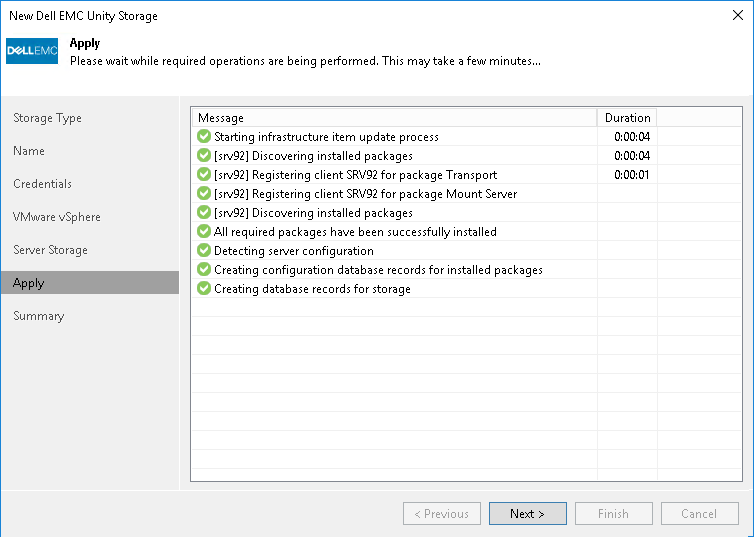754x537 pixels.
Task: Select 'All required packages have been successfully installed'
Action: (x=355, y=232)
